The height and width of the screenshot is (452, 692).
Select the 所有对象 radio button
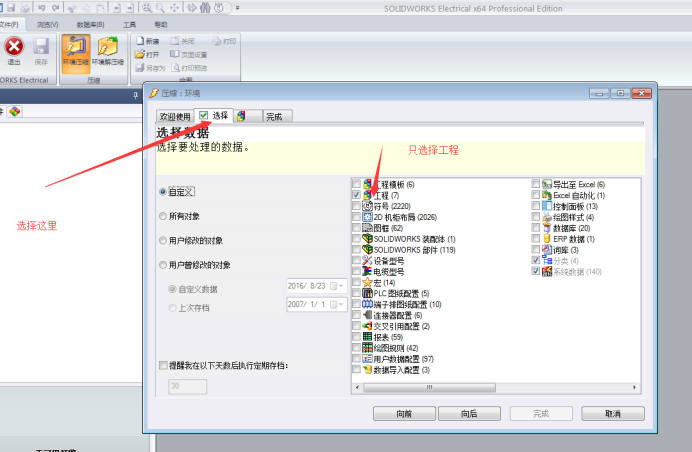(163, 216)
